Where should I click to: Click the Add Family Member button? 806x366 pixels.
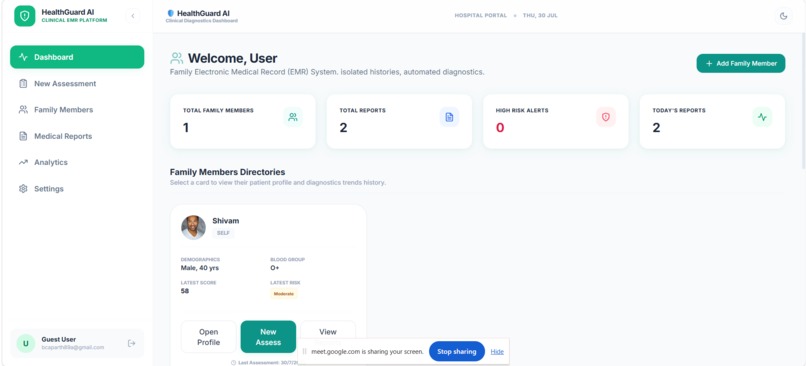(x=741, y=63)
